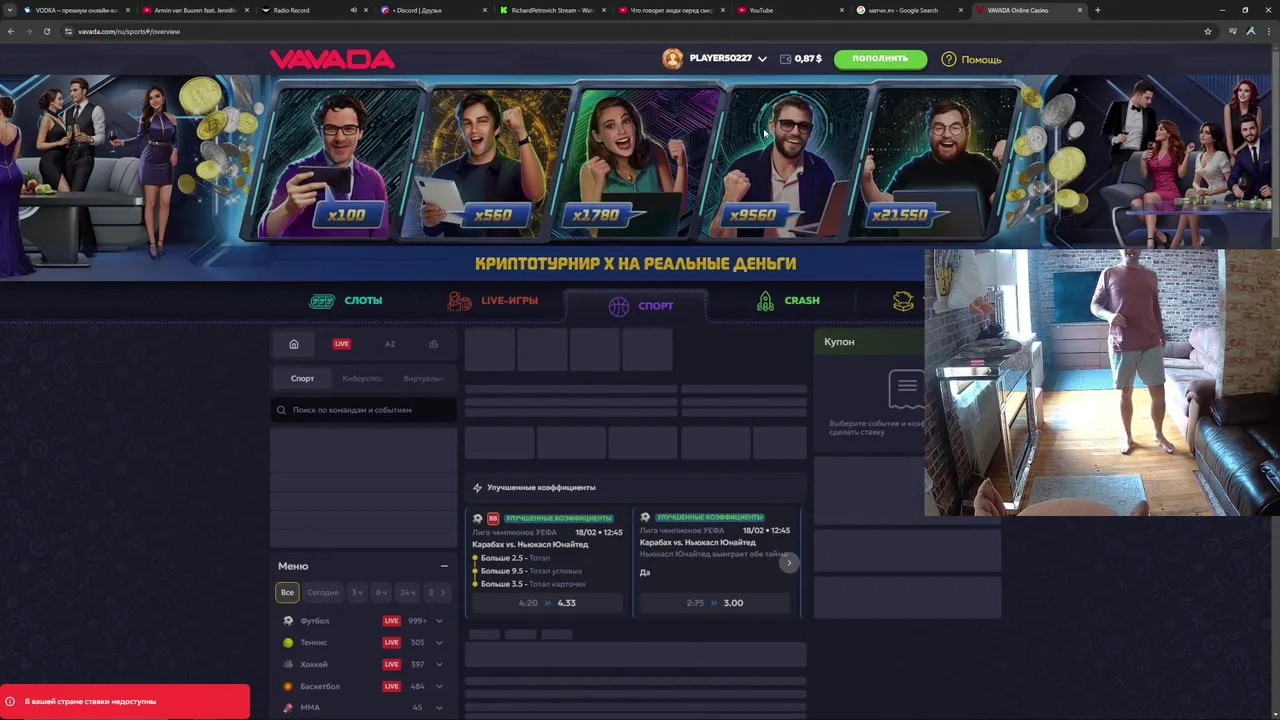Click the hockey puck icon in menu
1280x720 pixels.
pos(288,664)
